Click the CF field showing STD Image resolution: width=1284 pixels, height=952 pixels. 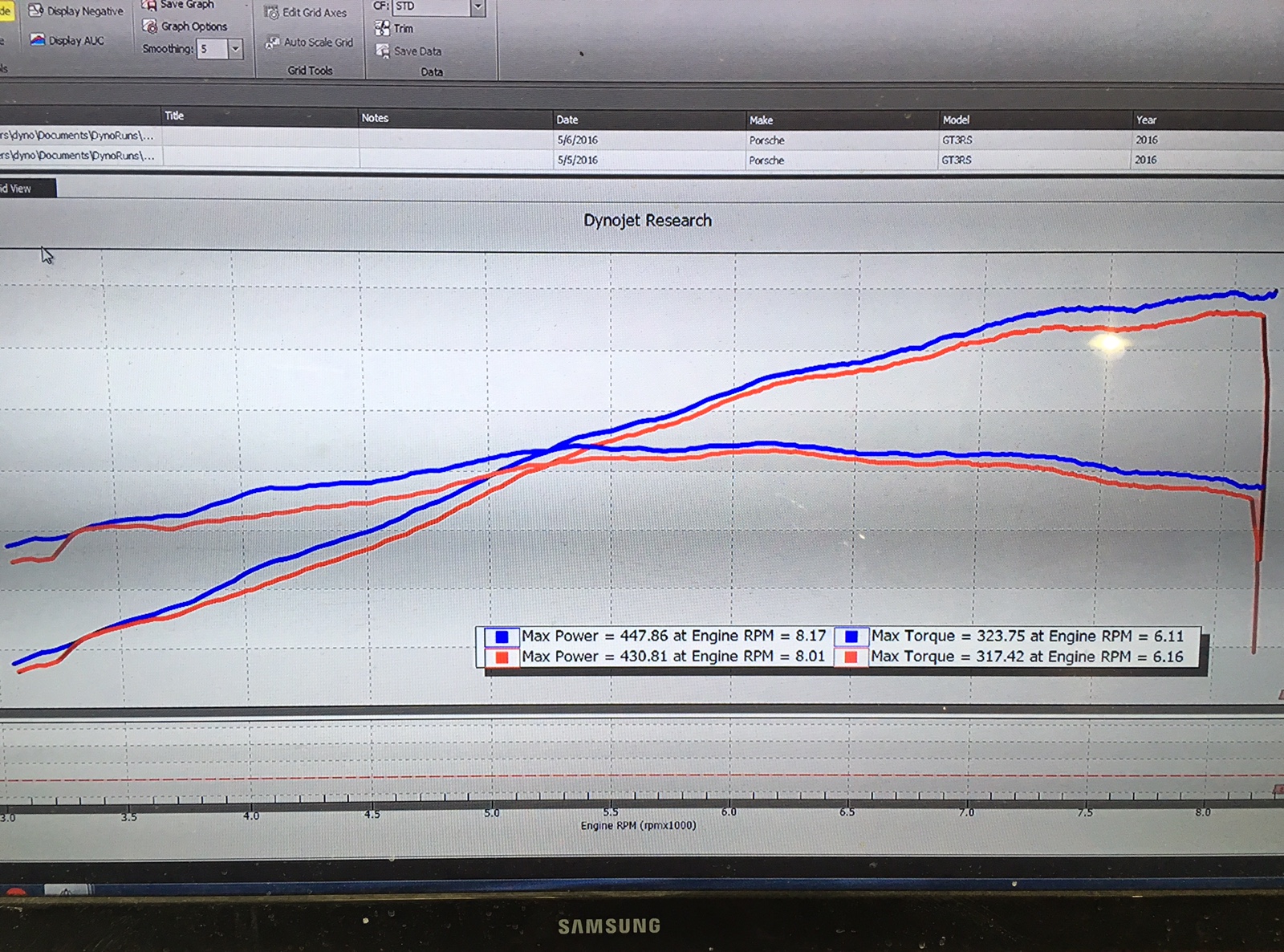tap(431, 6)
